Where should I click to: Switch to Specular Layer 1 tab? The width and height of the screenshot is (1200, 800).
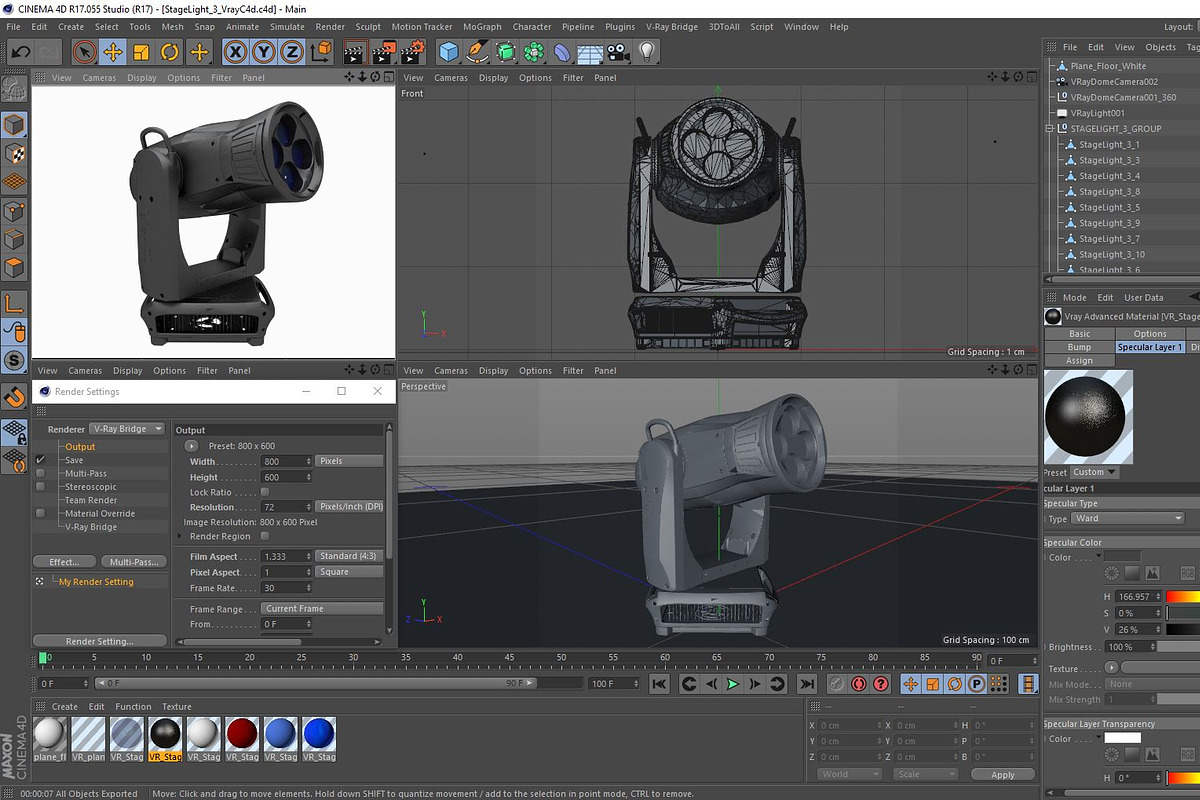pyautogui.click(x=1150, y=347)
